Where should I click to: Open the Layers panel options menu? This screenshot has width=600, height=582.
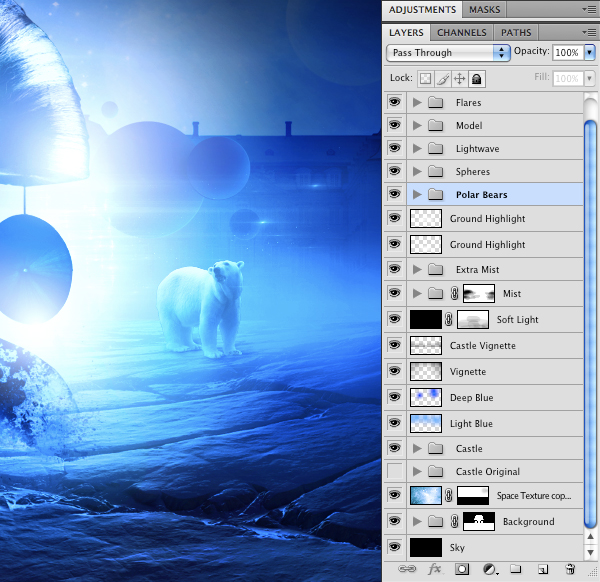click(589, 33)
